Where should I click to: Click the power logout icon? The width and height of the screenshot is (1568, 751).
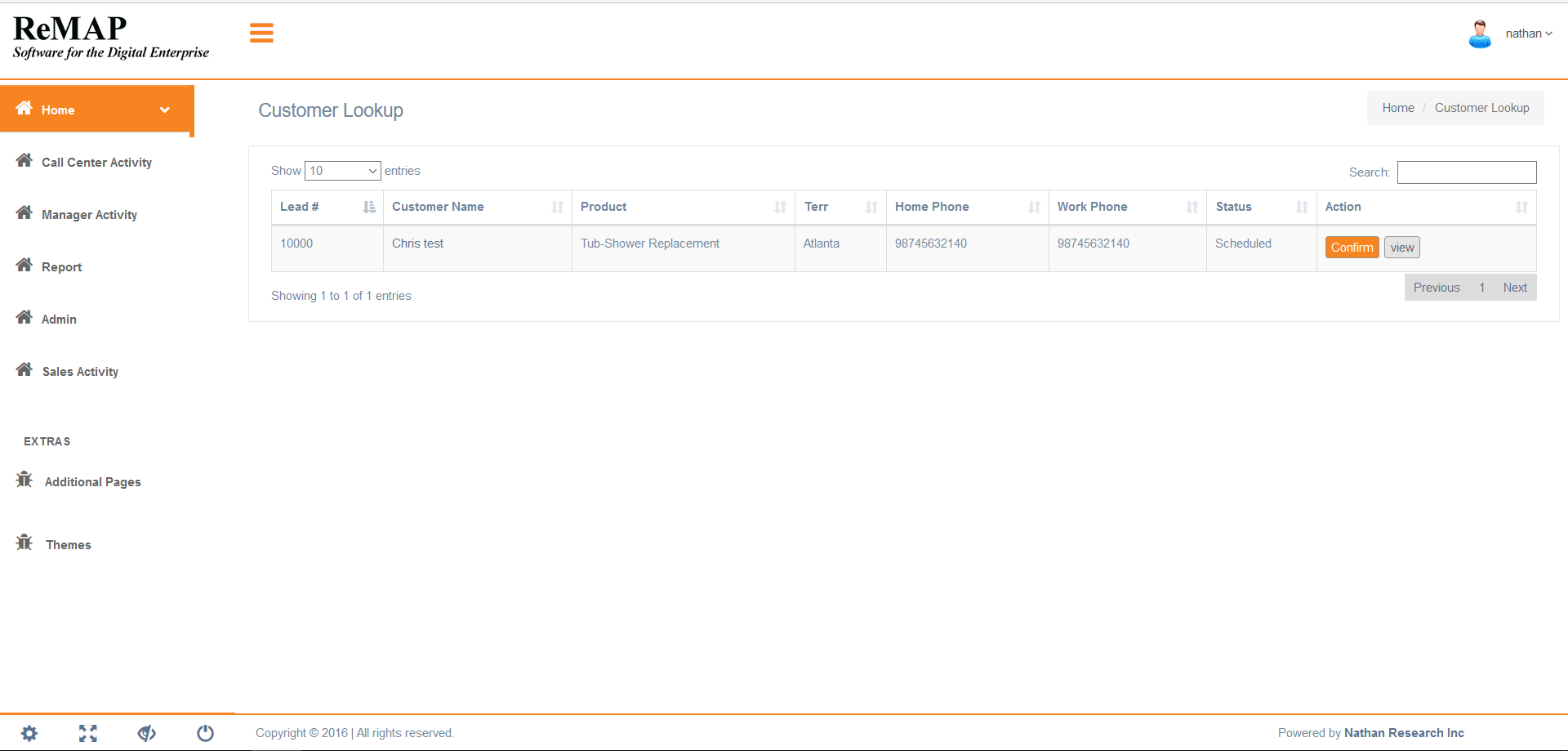point(206,733)
